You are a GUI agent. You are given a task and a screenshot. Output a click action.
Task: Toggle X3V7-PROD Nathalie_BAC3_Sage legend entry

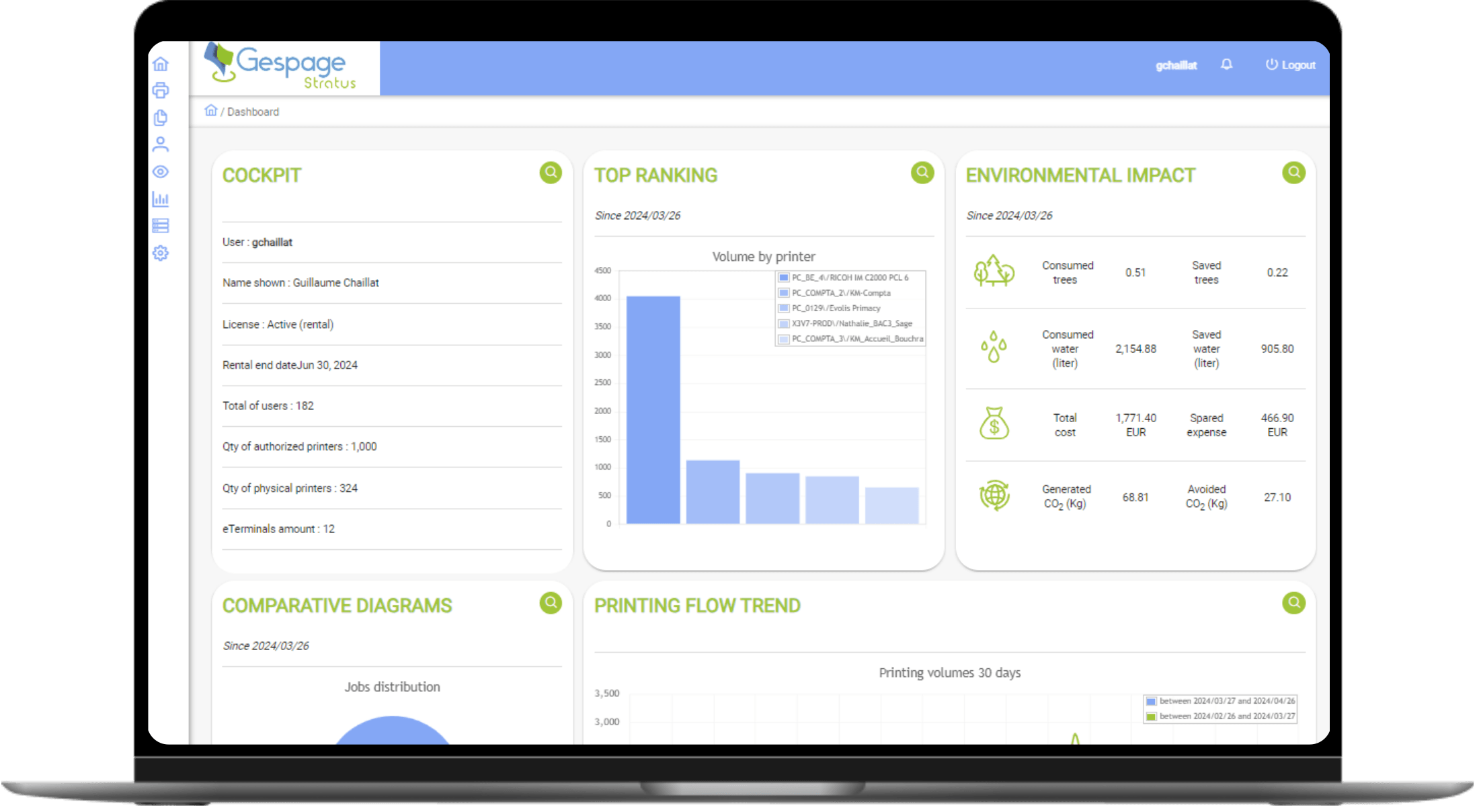[846, 324]
